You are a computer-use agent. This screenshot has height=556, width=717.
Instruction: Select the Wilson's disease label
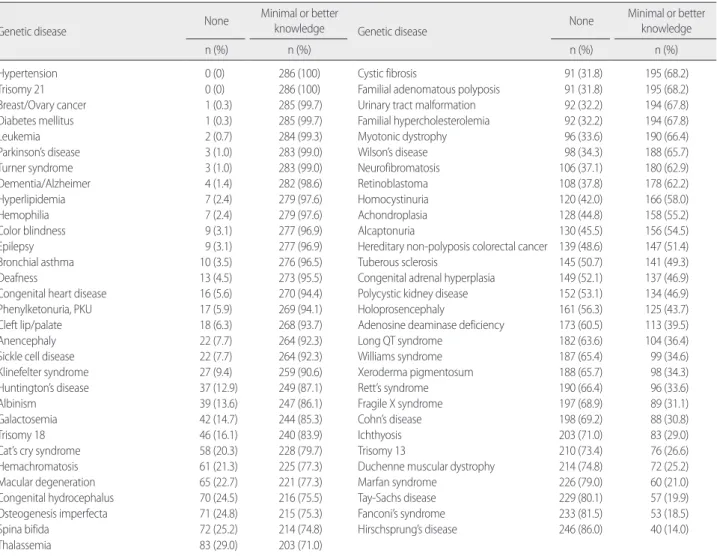pos(392,152)
